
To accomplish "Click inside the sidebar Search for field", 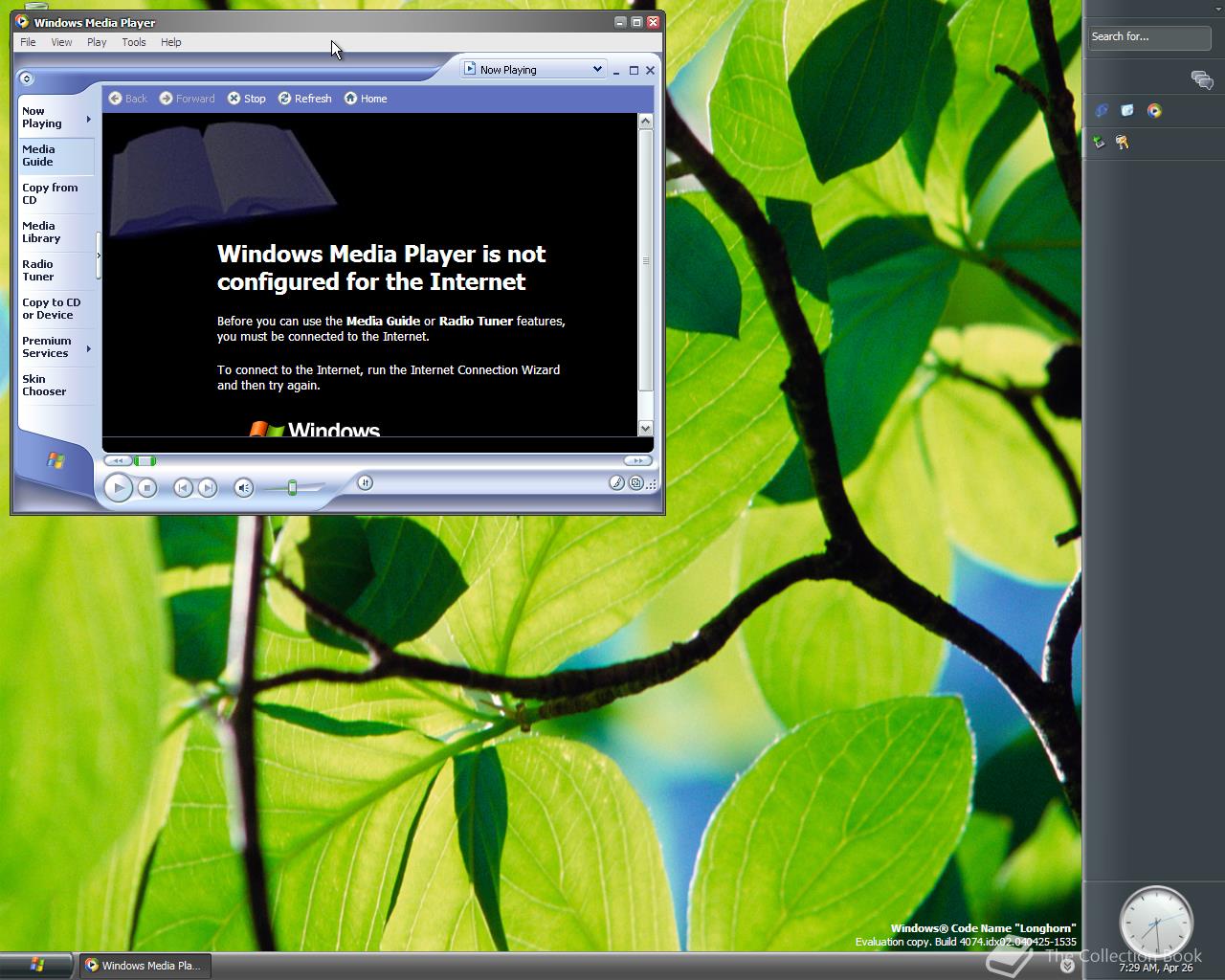I will click(x=1149, y=37).
